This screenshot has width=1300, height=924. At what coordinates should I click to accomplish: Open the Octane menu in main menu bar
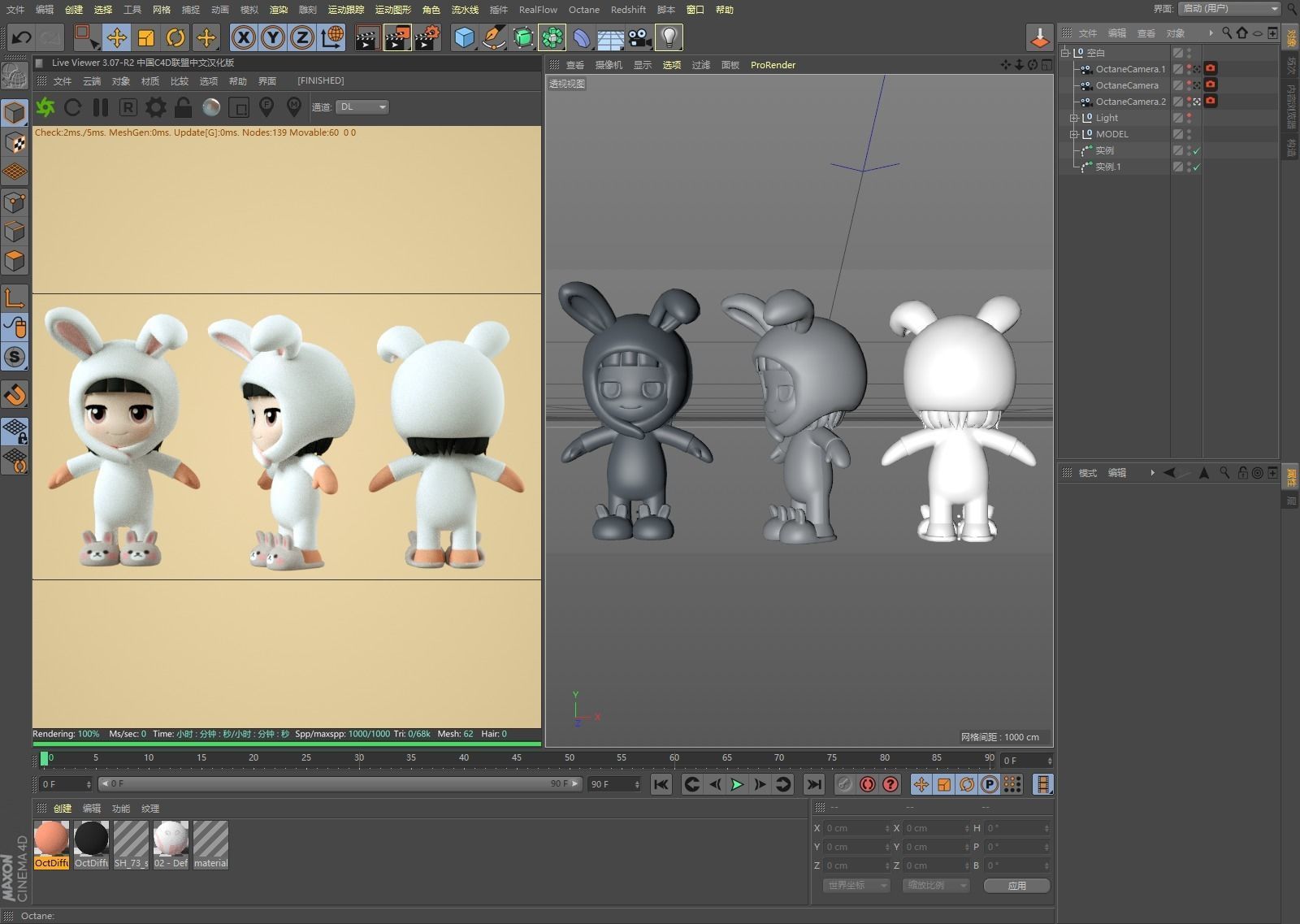pyautogui.click(x=584, y=10)
